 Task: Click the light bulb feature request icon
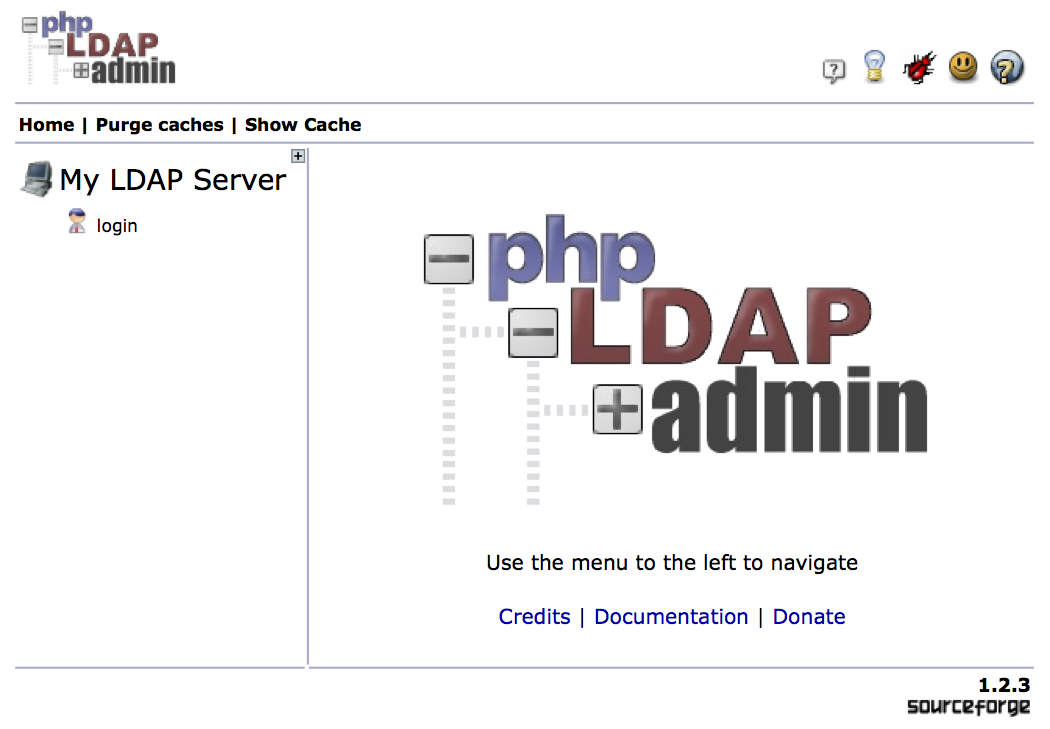[875, 66]
